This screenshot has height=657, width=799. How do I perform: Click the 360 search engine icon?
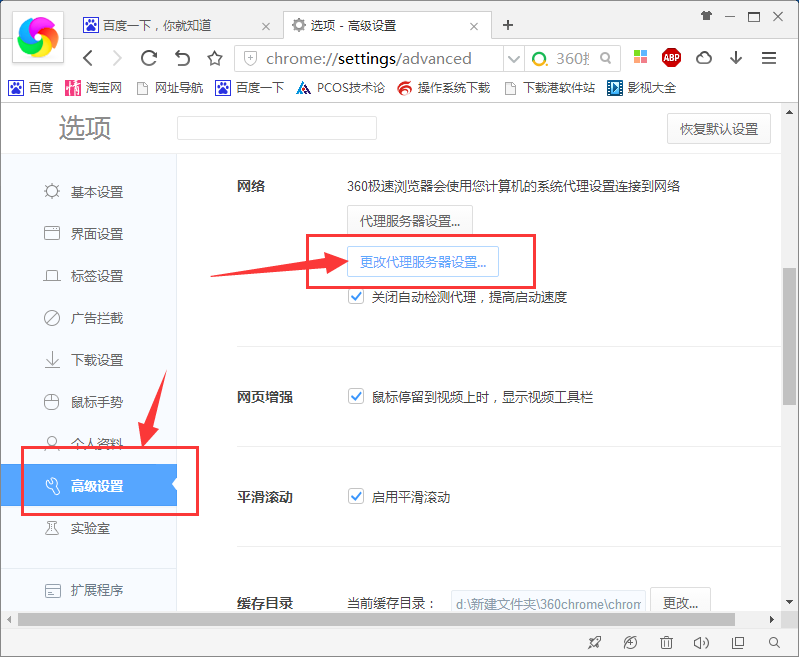pos(539,59)
